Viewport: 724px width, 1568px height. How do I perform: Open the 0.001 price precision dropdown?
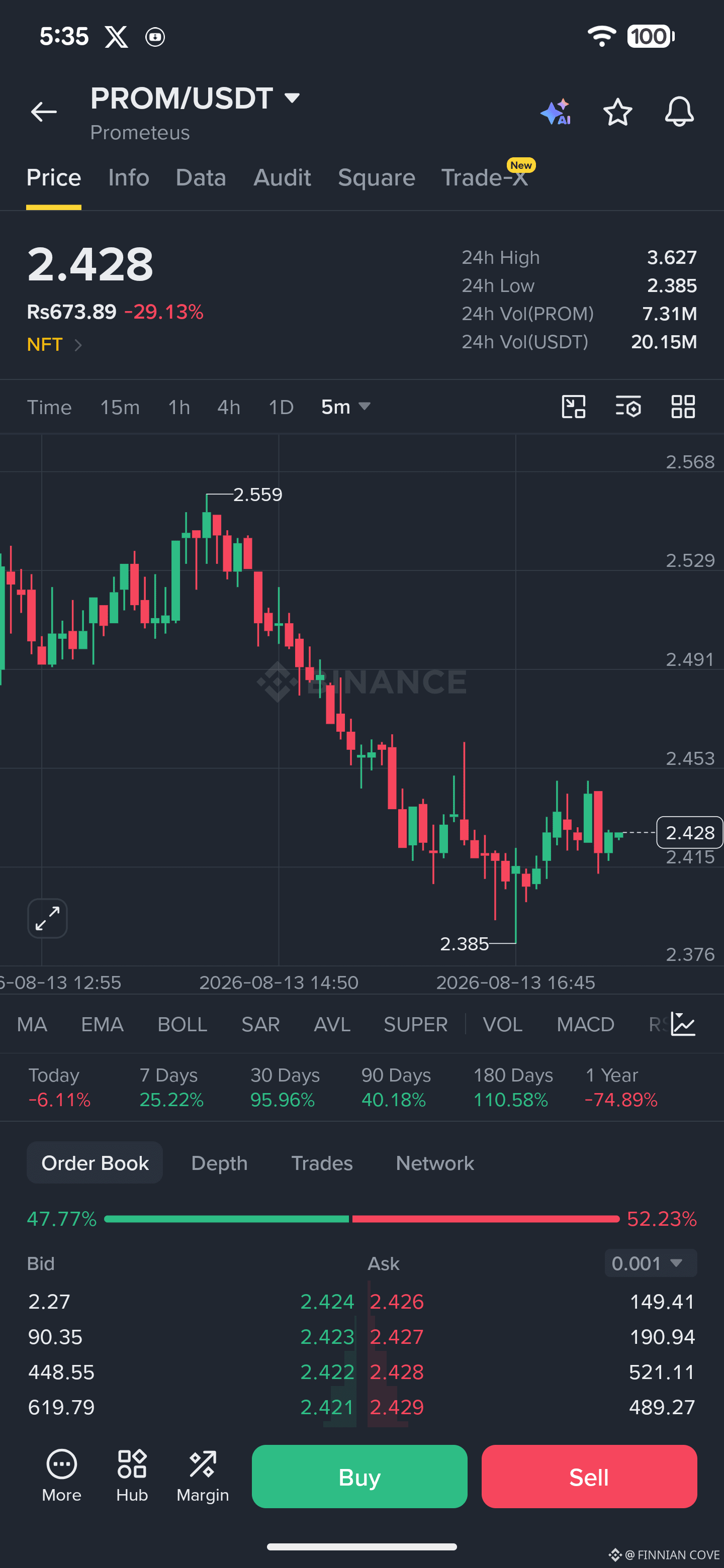tap(650, 1263)
